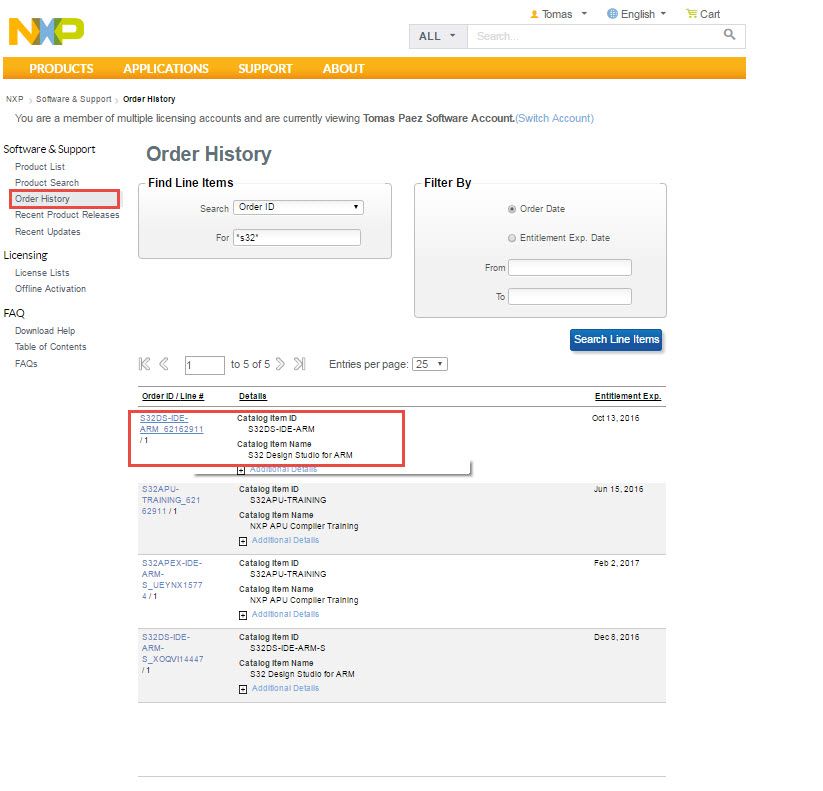Click the Search Line Items button

pyautogui.click(x=616, y=340)
